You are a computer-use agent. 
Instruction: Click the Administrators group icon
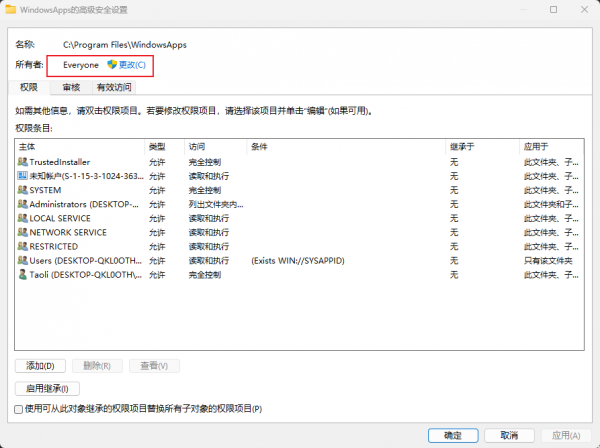click(x=23, y=204)
